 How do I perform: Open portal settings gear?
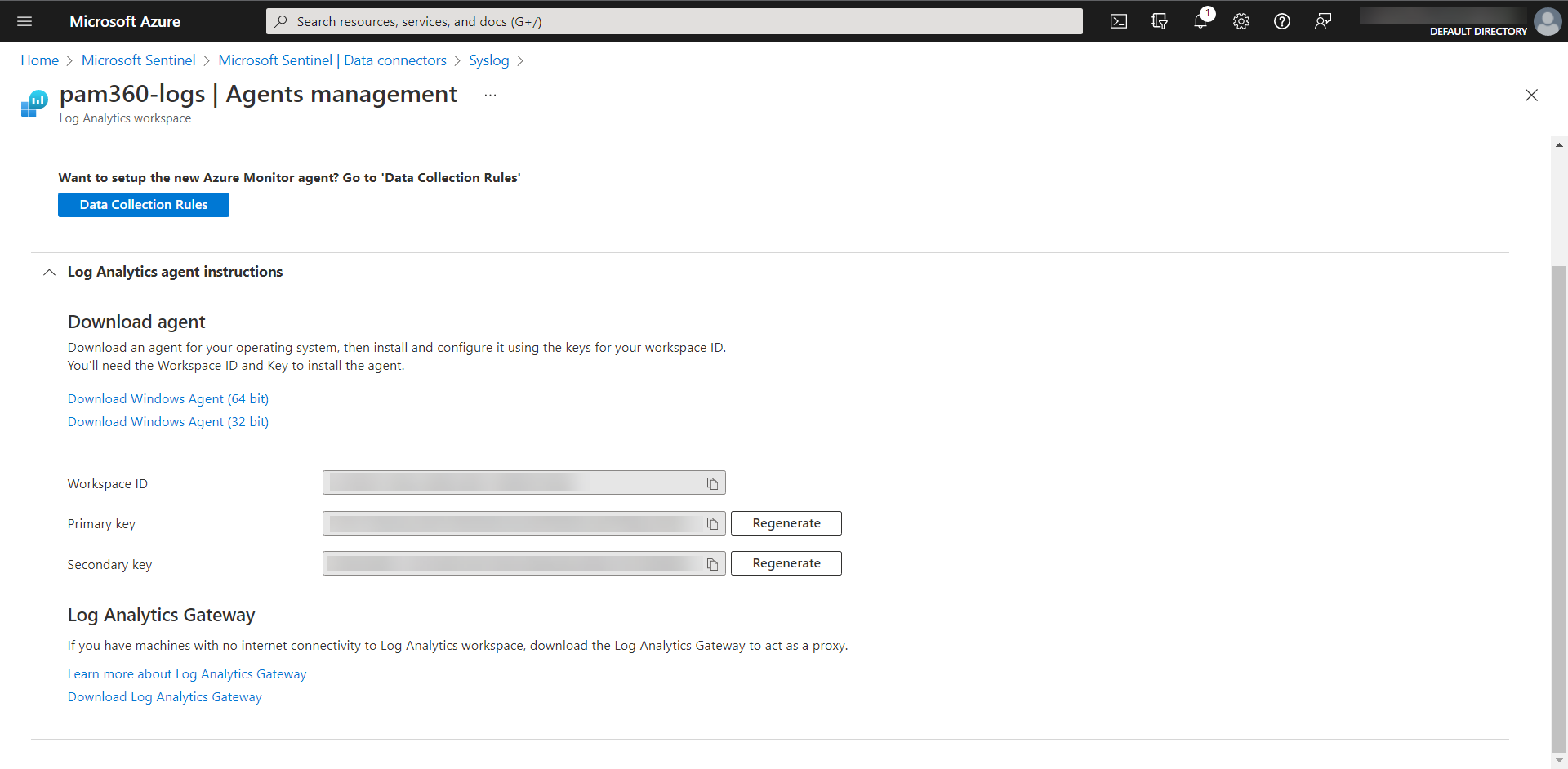coord(1241,21)
